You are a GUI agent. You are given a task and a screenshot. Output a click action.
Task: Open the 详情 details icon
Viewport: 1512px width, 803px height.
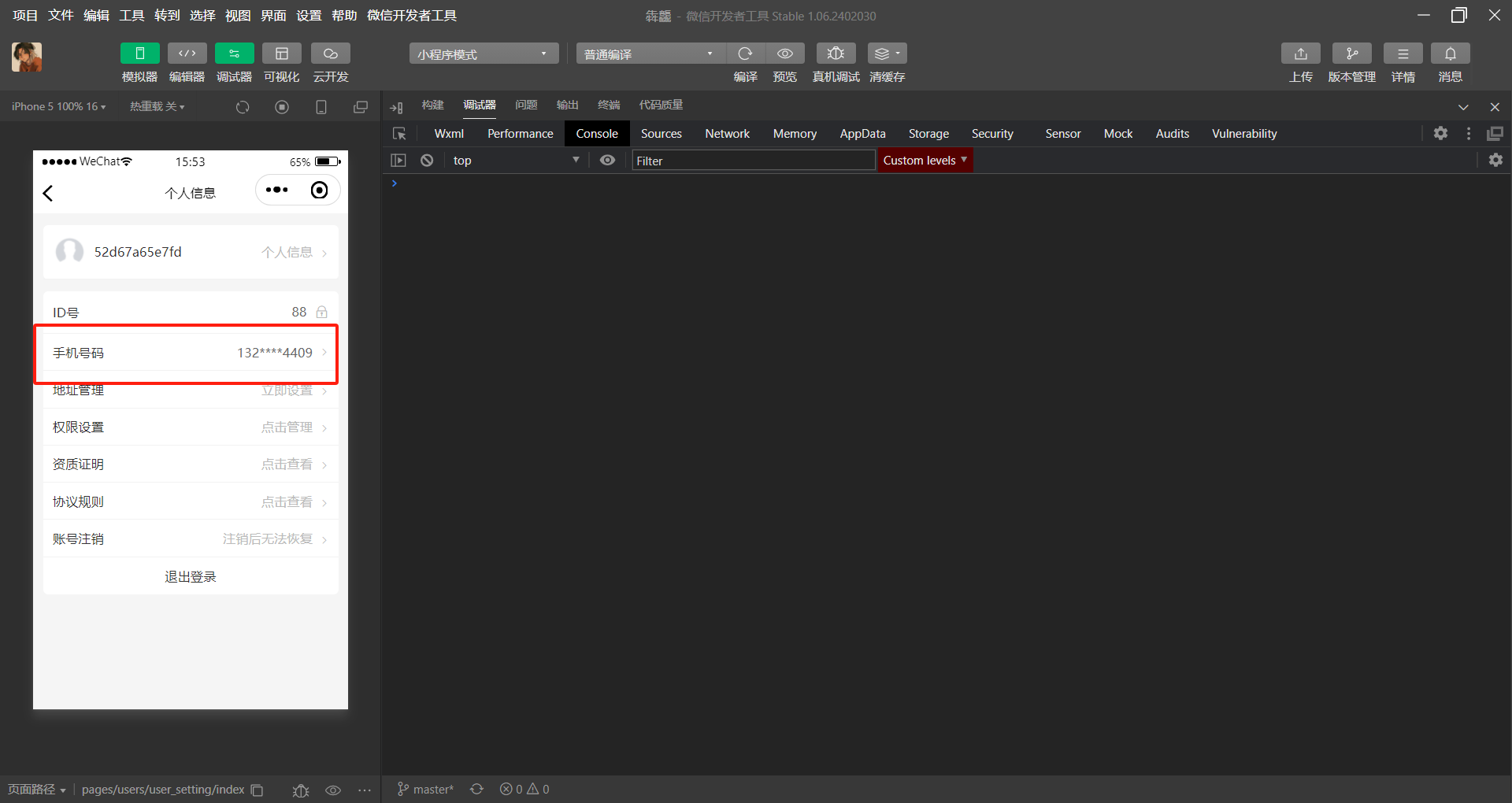tap(1403, 54)
